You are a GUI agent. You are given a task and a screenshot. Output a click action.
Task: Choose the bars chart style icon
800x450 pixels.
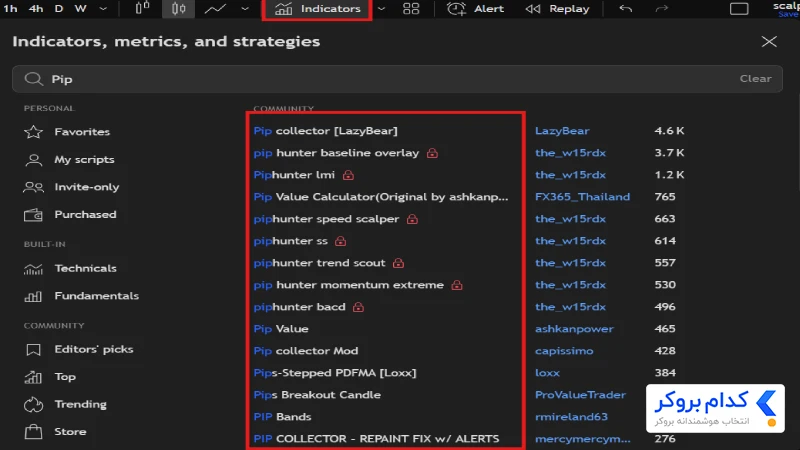[x=142, y=8]
